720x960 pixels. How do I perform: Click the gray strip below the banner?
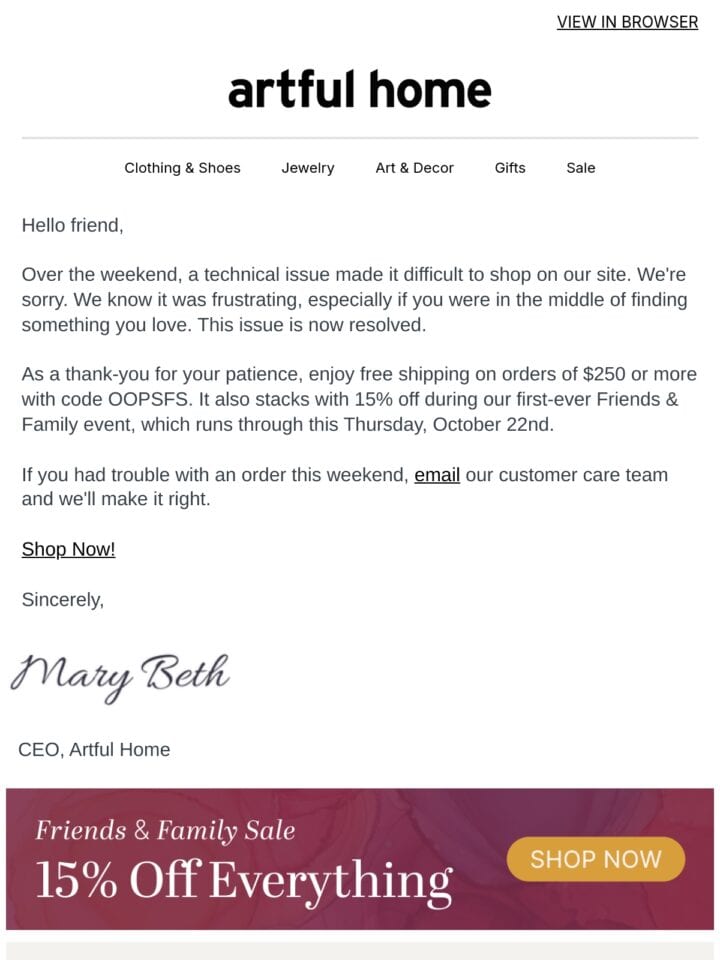pos(360,951)
